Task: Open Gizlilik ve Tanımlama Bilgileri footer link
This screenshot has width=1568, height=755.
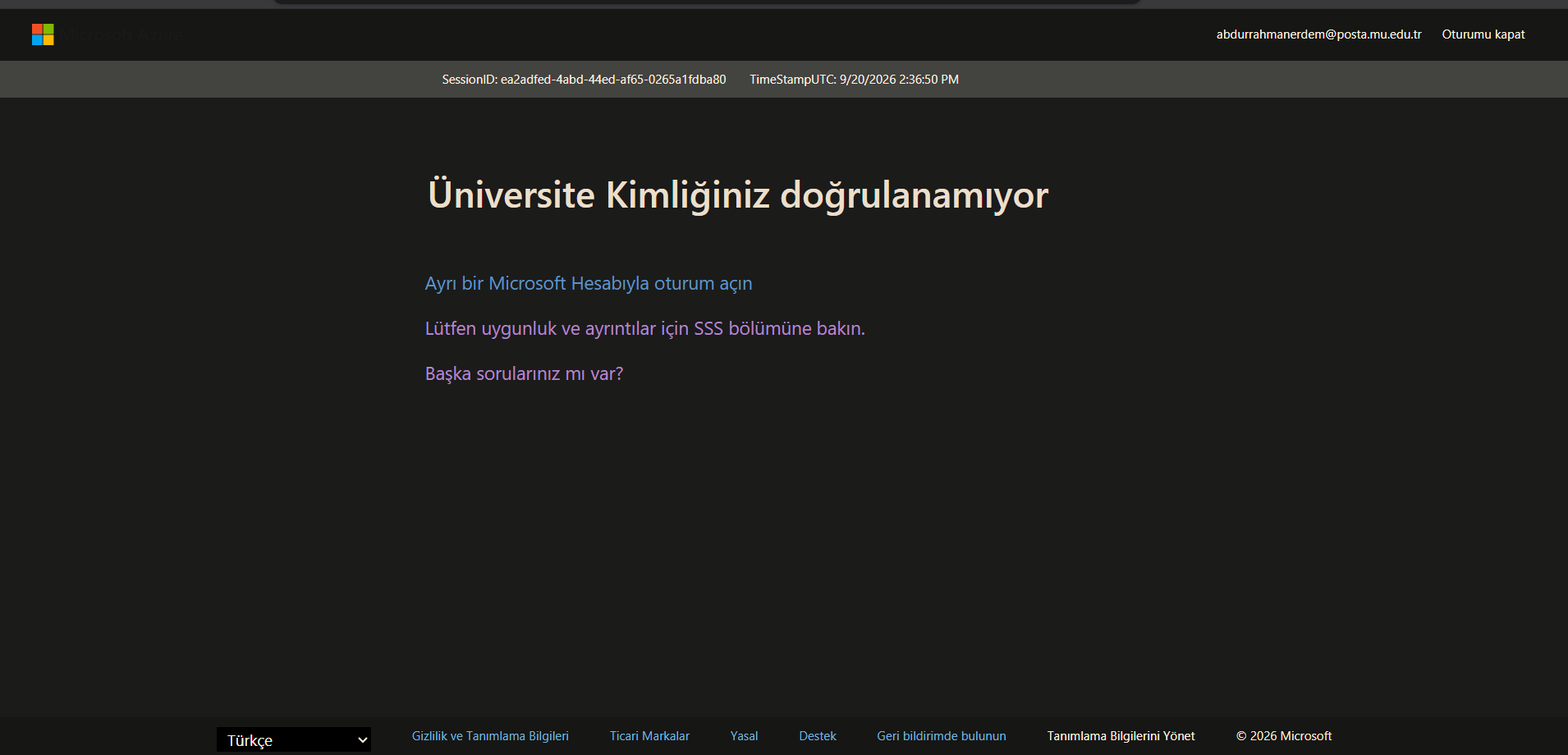Action: [x=490, y=736]
